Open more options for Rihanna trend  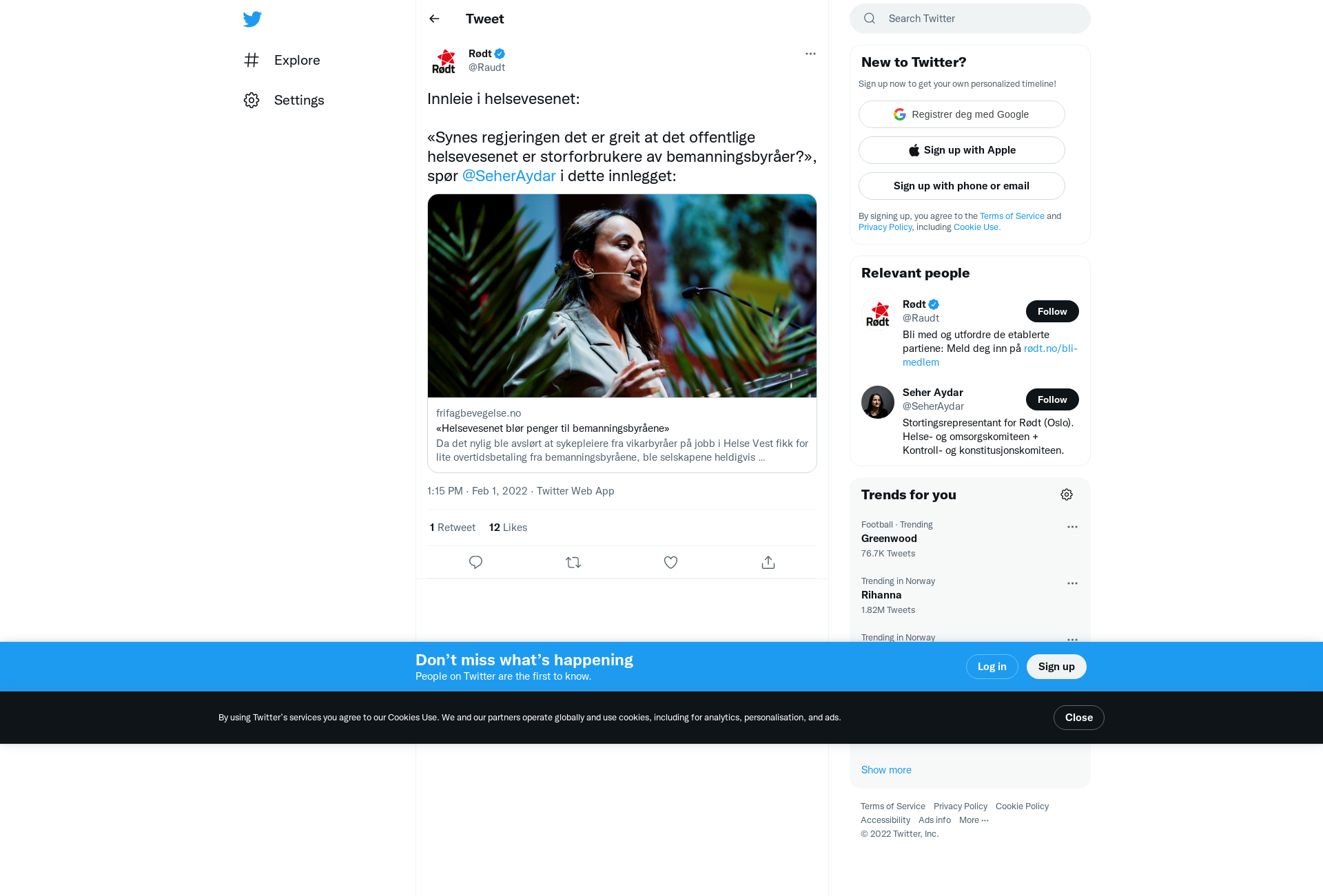point(1072,583)
